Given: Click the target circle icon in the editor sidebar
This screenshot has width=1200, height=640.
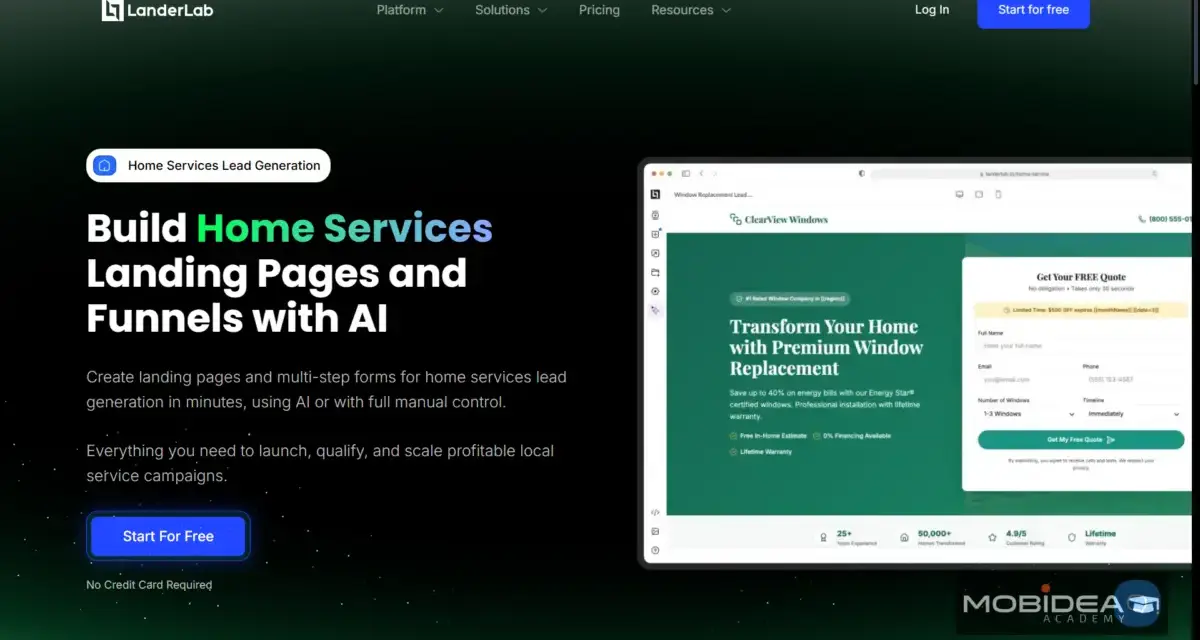Looking at the screenshot, I should tap(655, 291).
